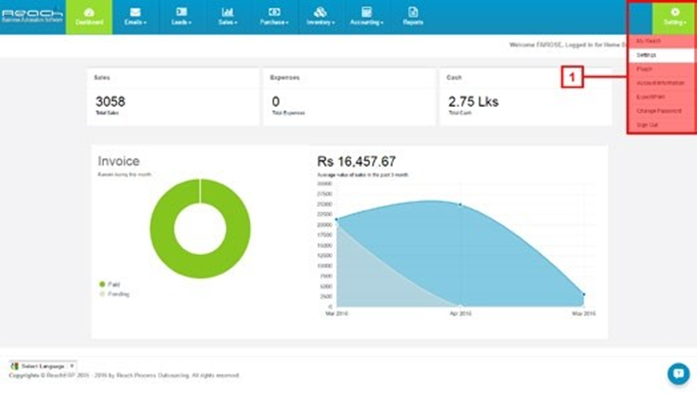The image size is (697, 393).
Task: Collapse the Setting gear dropdown
Action: click(675, 17)
